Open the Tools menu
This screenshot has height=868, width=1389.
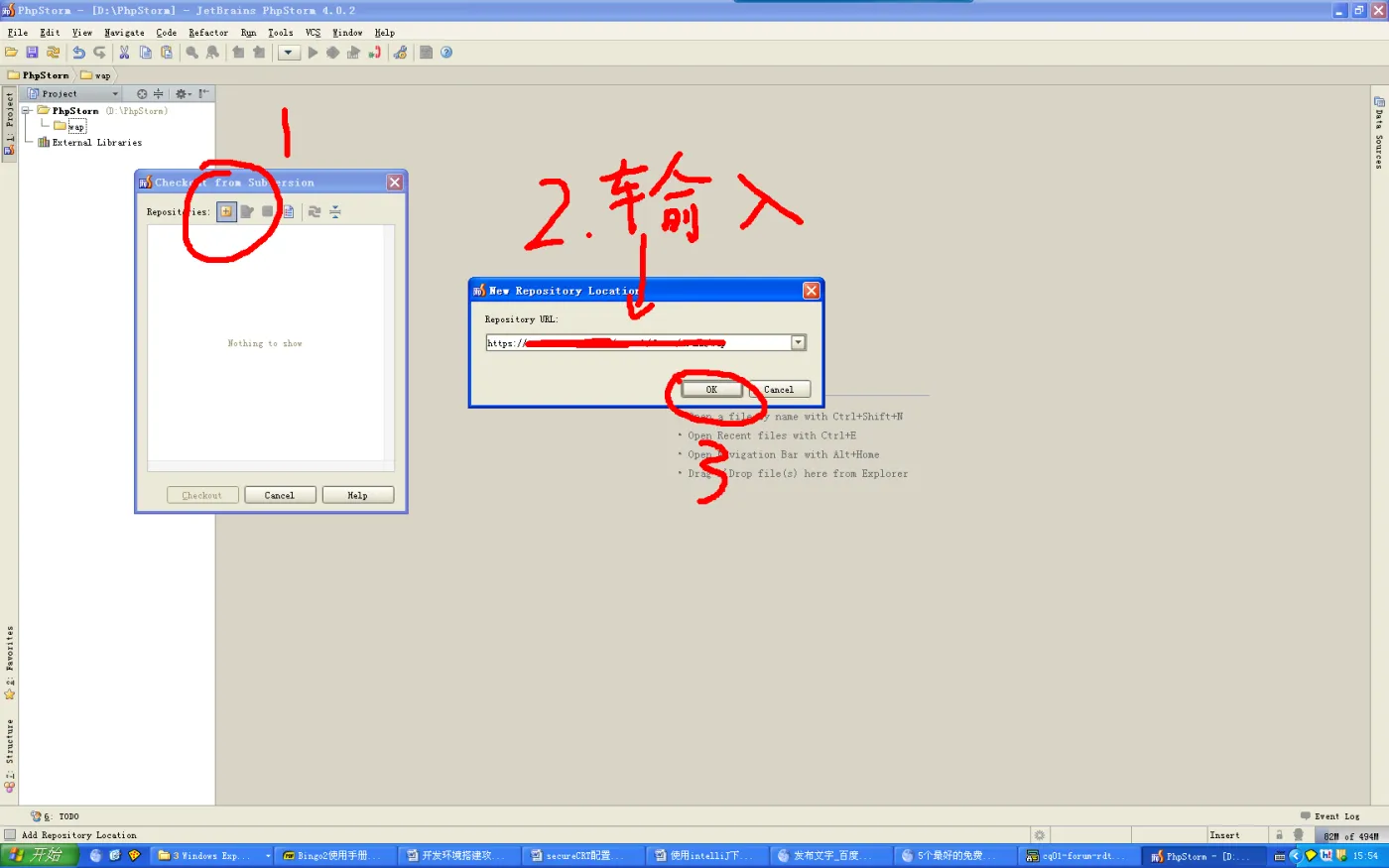tap(281, 33)
